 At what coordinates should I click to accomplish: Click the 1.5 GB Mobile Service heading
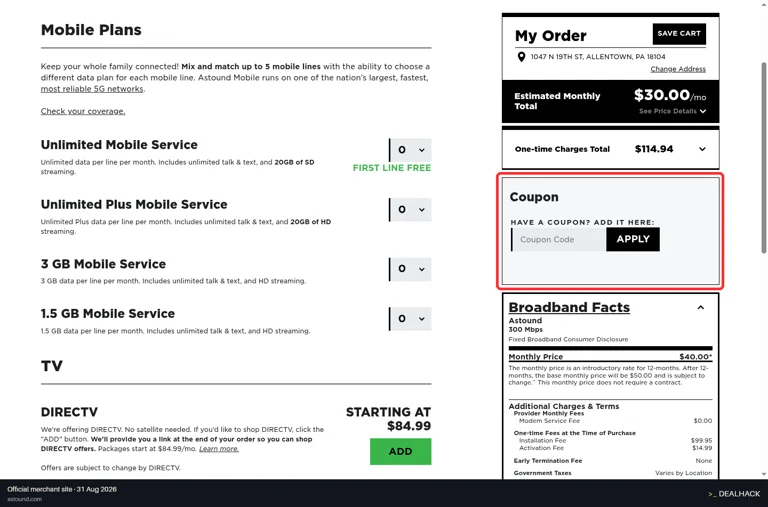(108, 314)
